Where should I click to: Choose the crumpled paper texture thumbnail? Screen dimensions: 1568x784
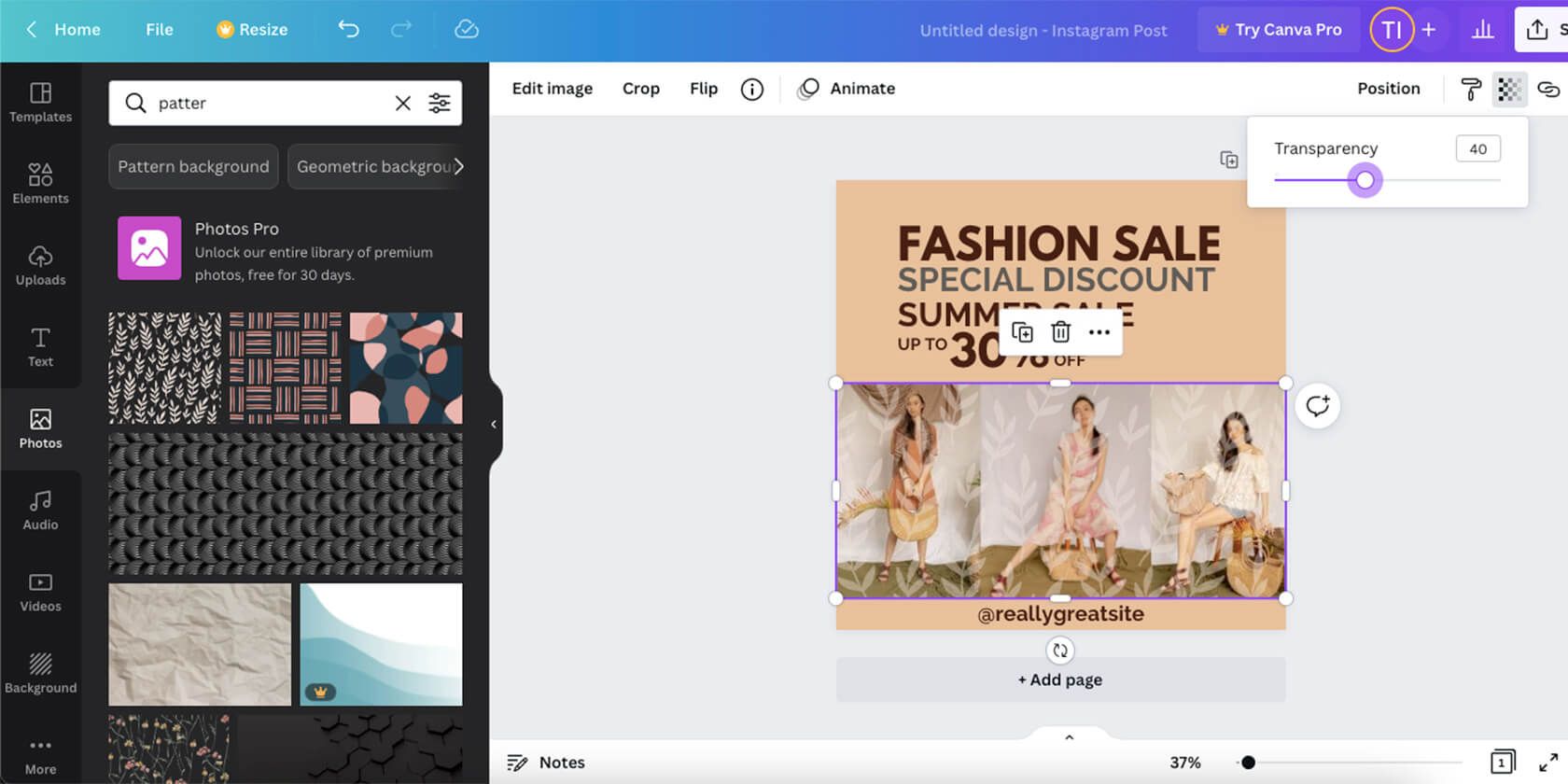point(200,644)
